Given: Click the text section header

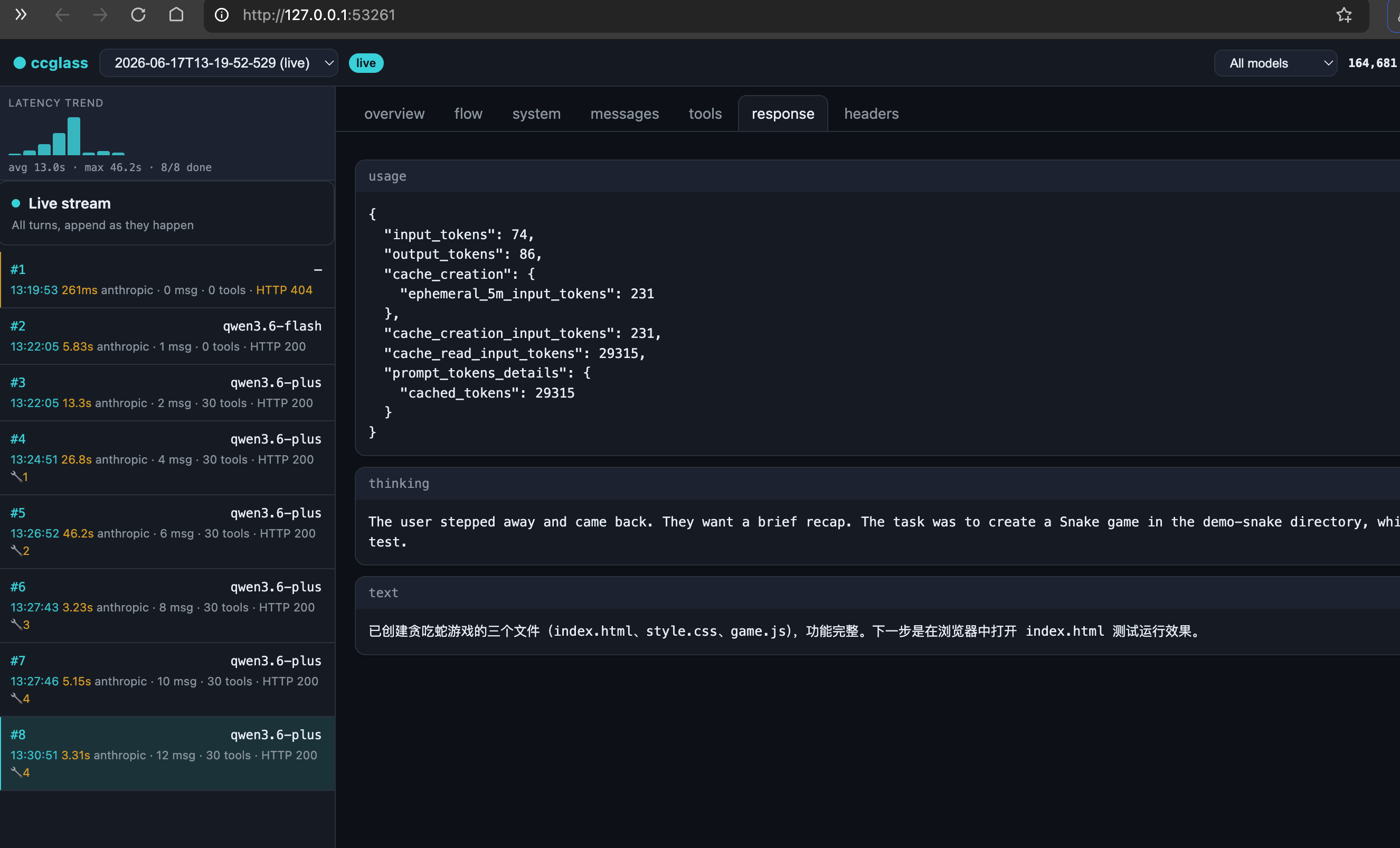Looking at the screenshot, I should [878, 592].
